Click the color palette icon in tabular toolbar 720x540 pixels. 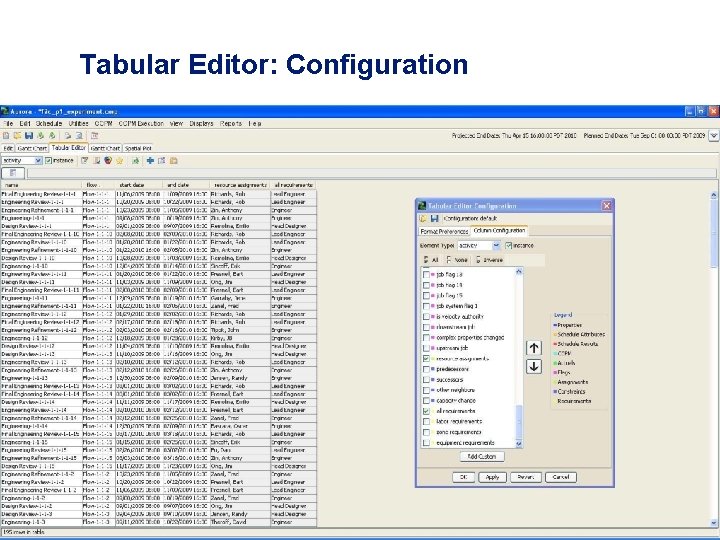pos(108,160)
